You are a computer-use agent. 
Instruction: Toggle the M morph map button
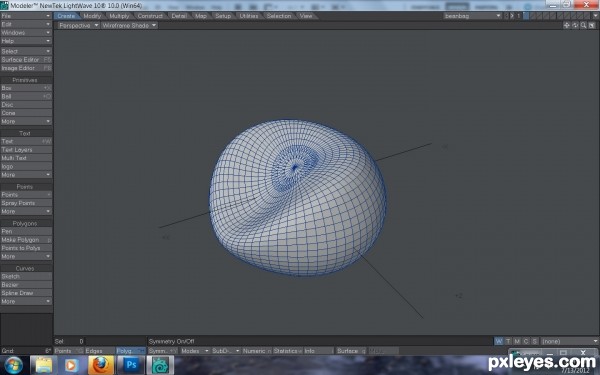tap(517, 341)
